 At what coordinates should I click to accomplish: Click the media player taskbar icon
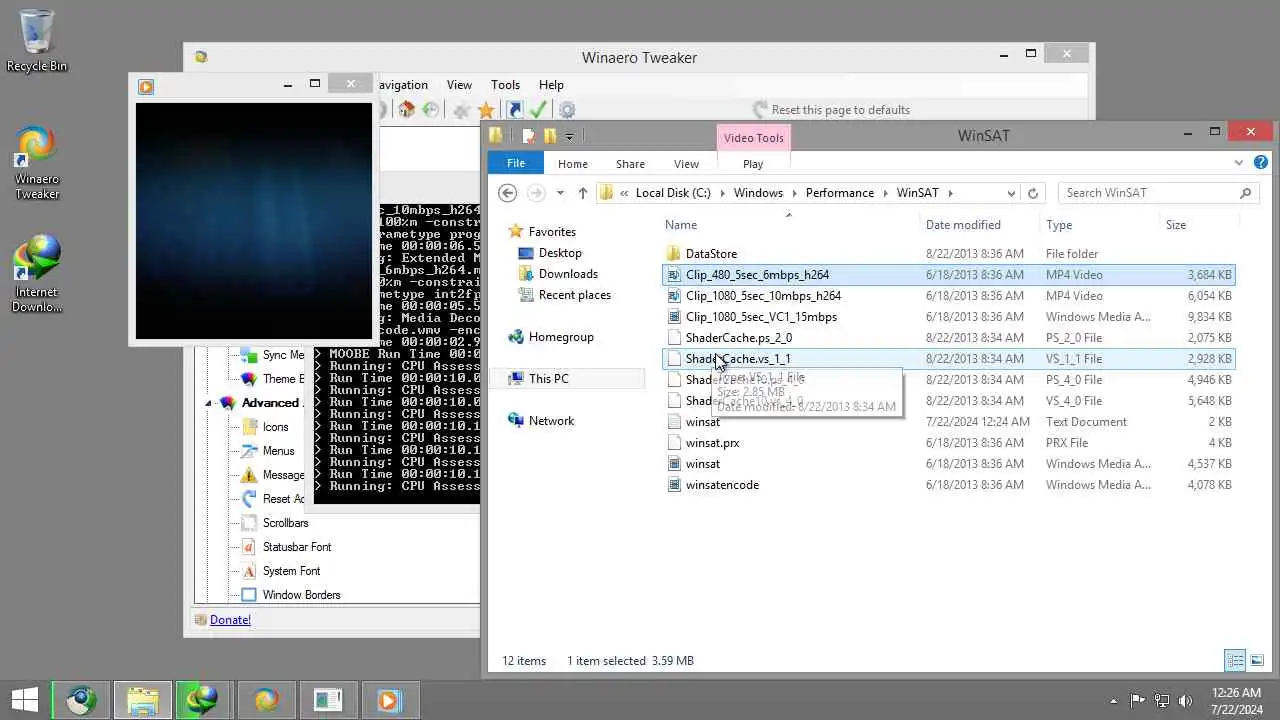coord(389,700)
